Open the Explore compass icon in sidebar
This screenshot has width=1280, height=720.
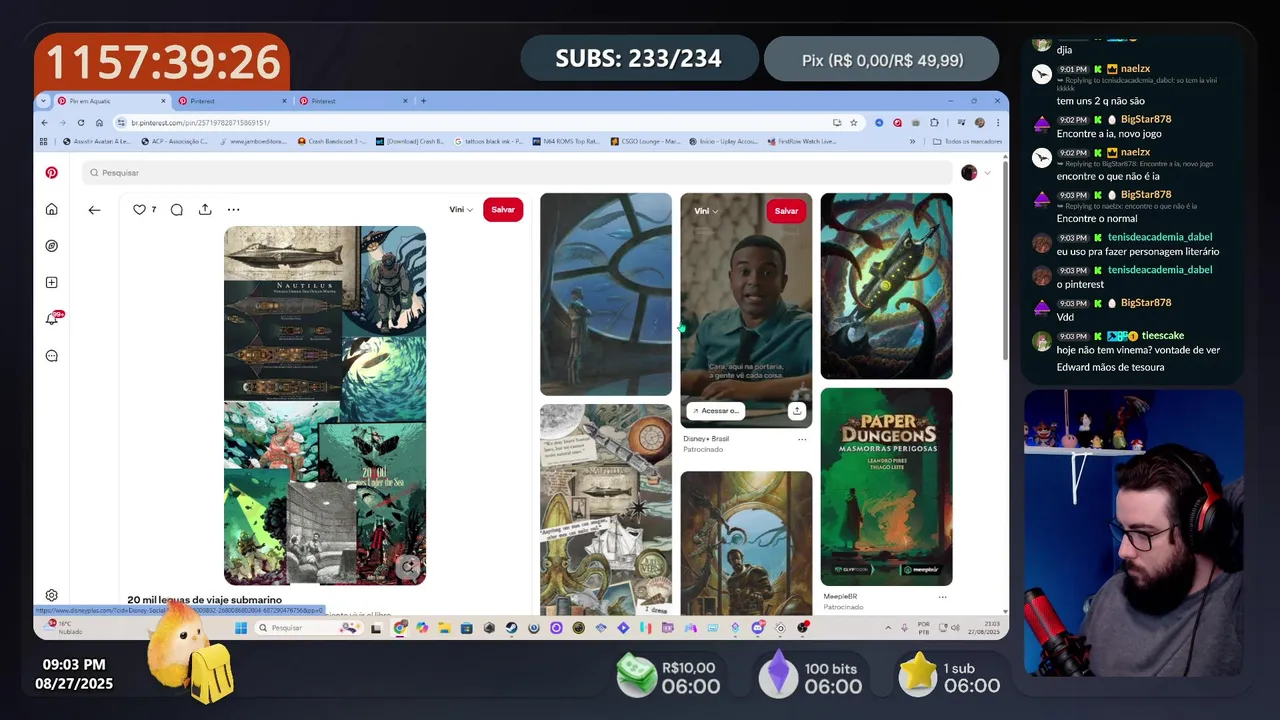pos(52,246)
